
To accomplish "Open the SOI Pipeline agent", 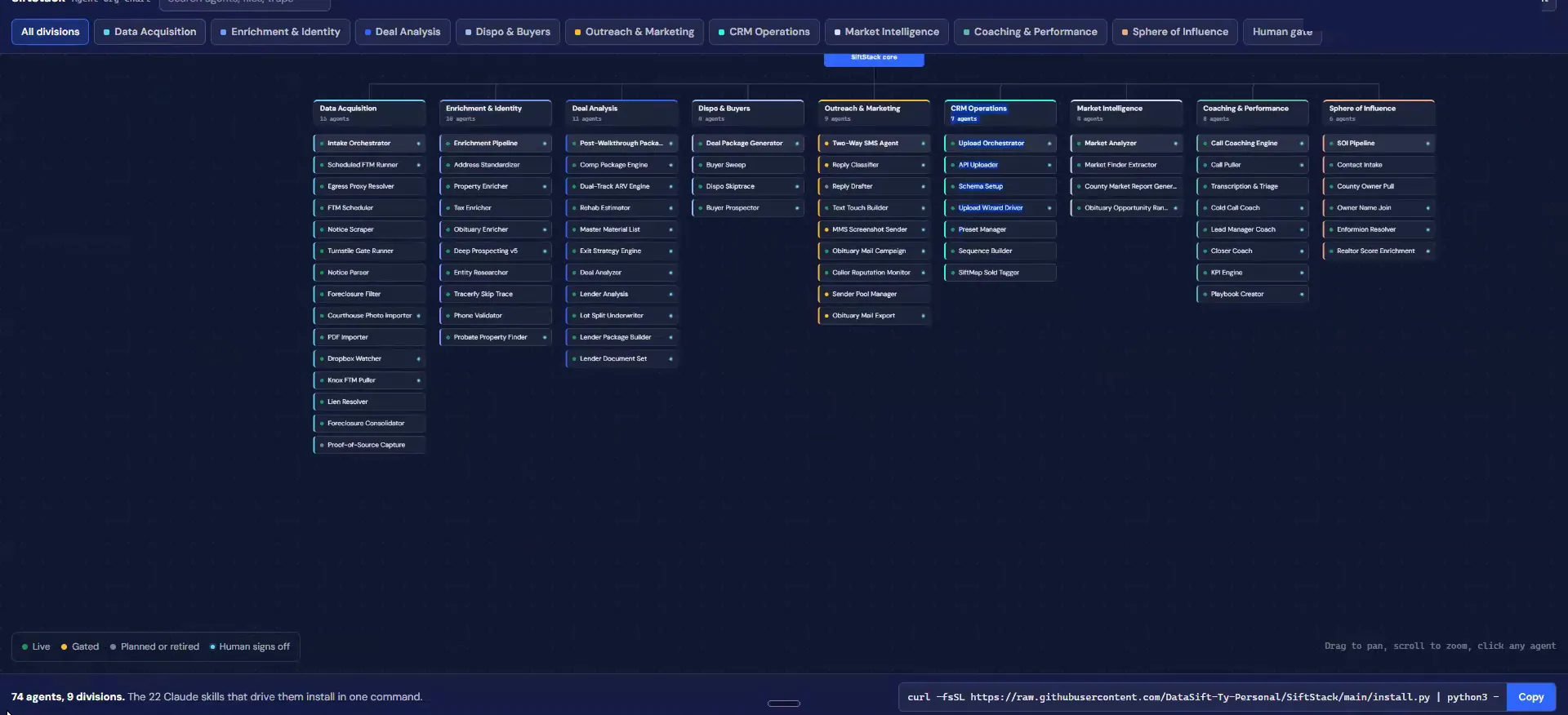I will coord(1379,144).
